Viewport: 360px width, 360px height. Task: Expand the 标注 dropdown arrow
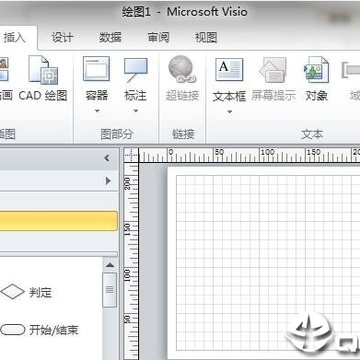(136, 111)
